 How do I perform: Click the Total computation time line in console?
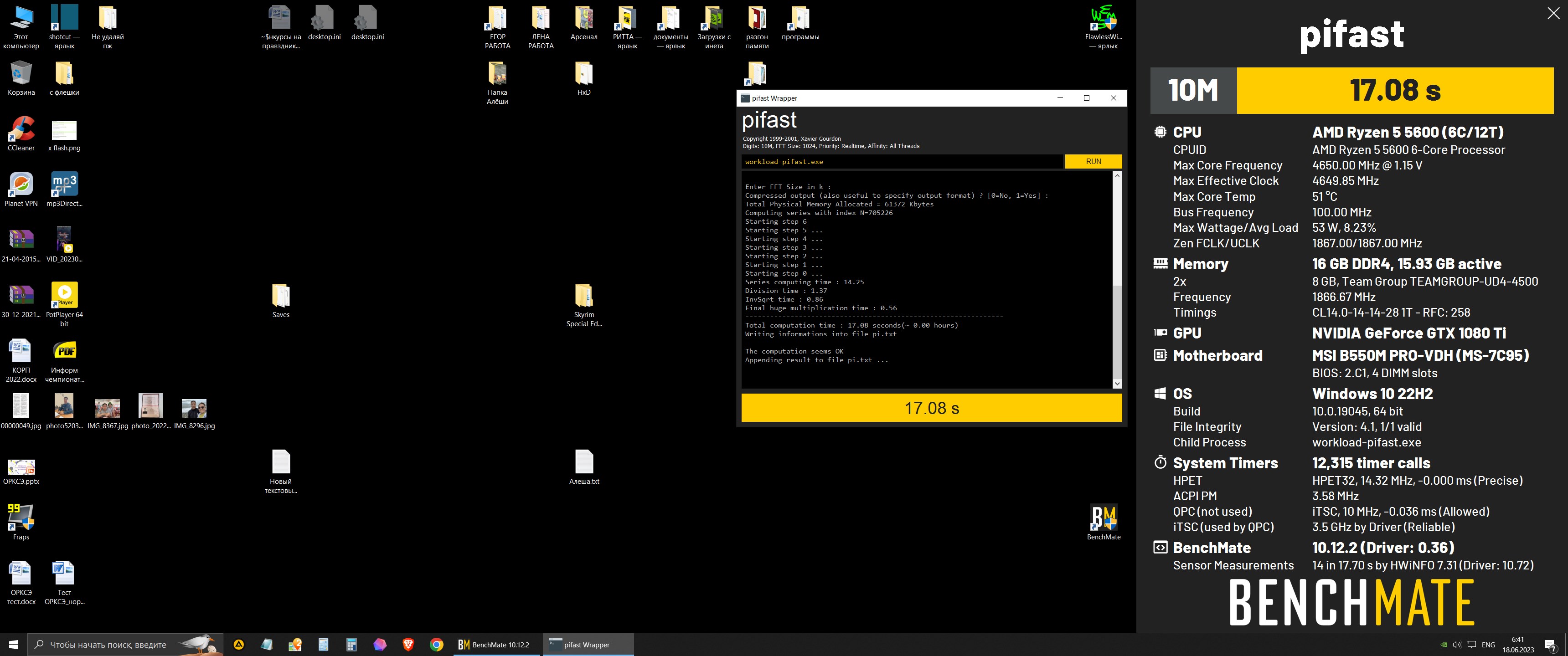point(851,325)
